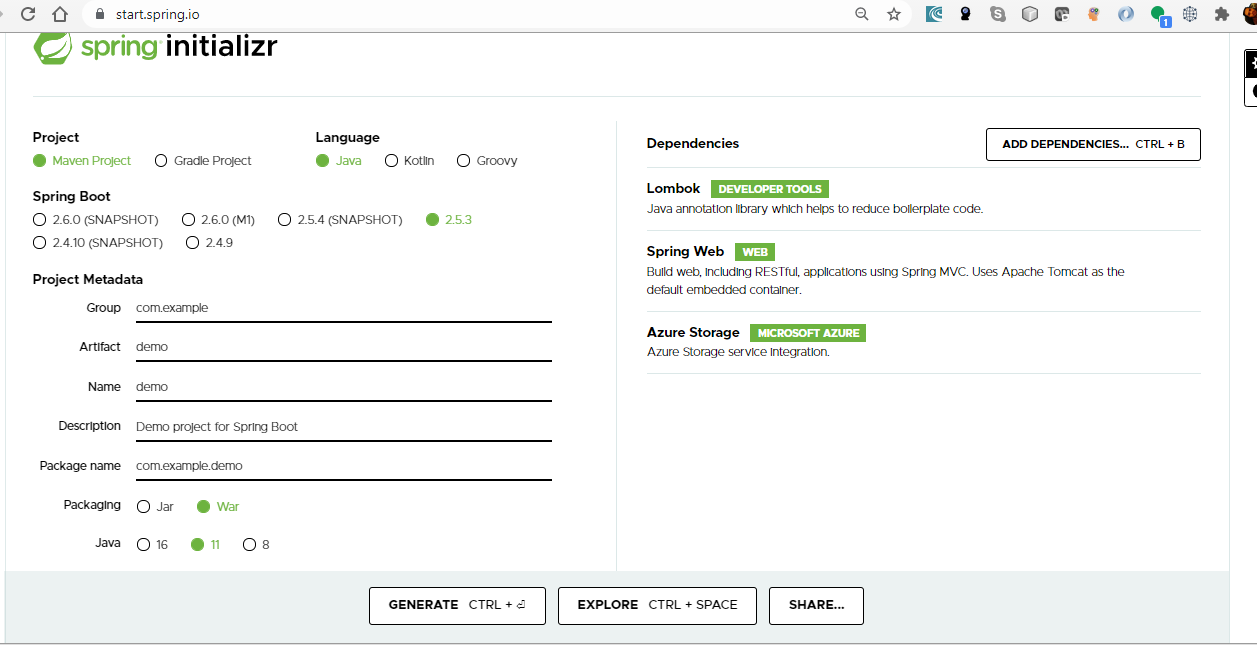Choose Kotlin as language
This screenshot has height=645, width=1257.
tap(410, 160)
